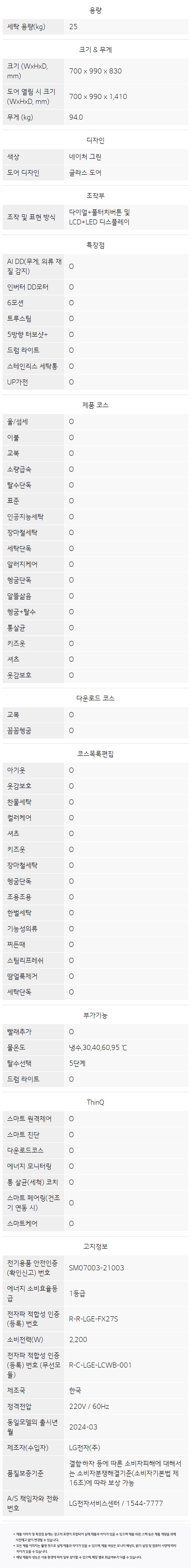The height and width of the screenshot is (1568, 191).
Task: Click the dimensions value 700 x 990 x 830
Action: click(x=95, y=71)
